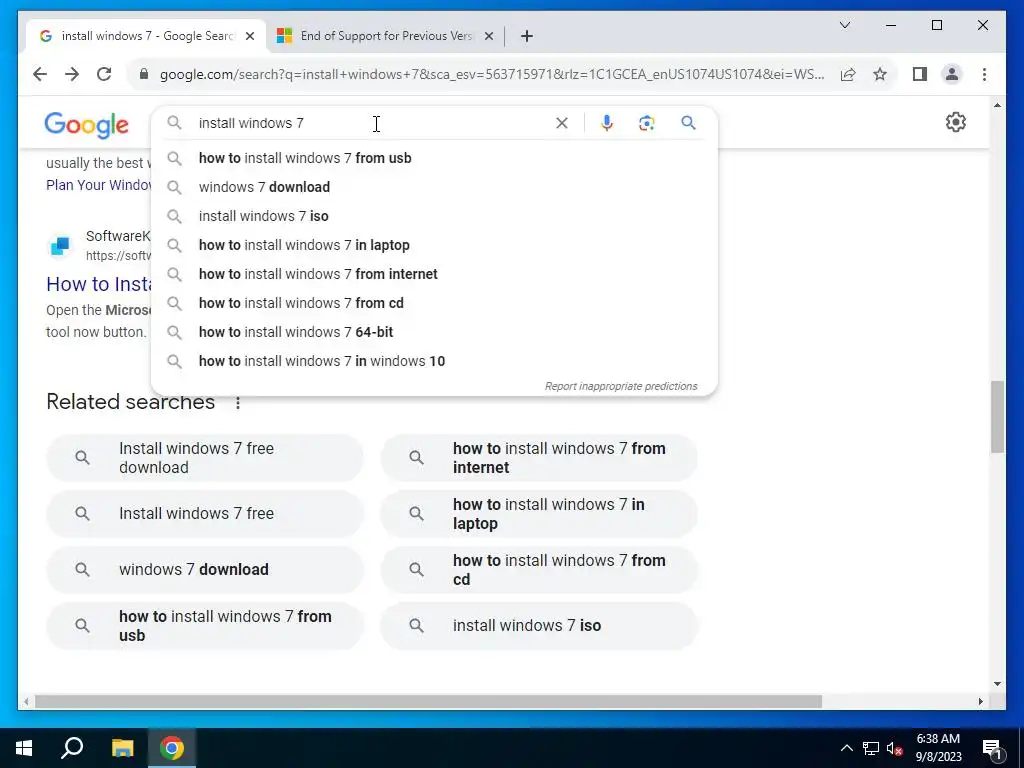
Task: Open Google Lens image search
Action: point(647,123)
